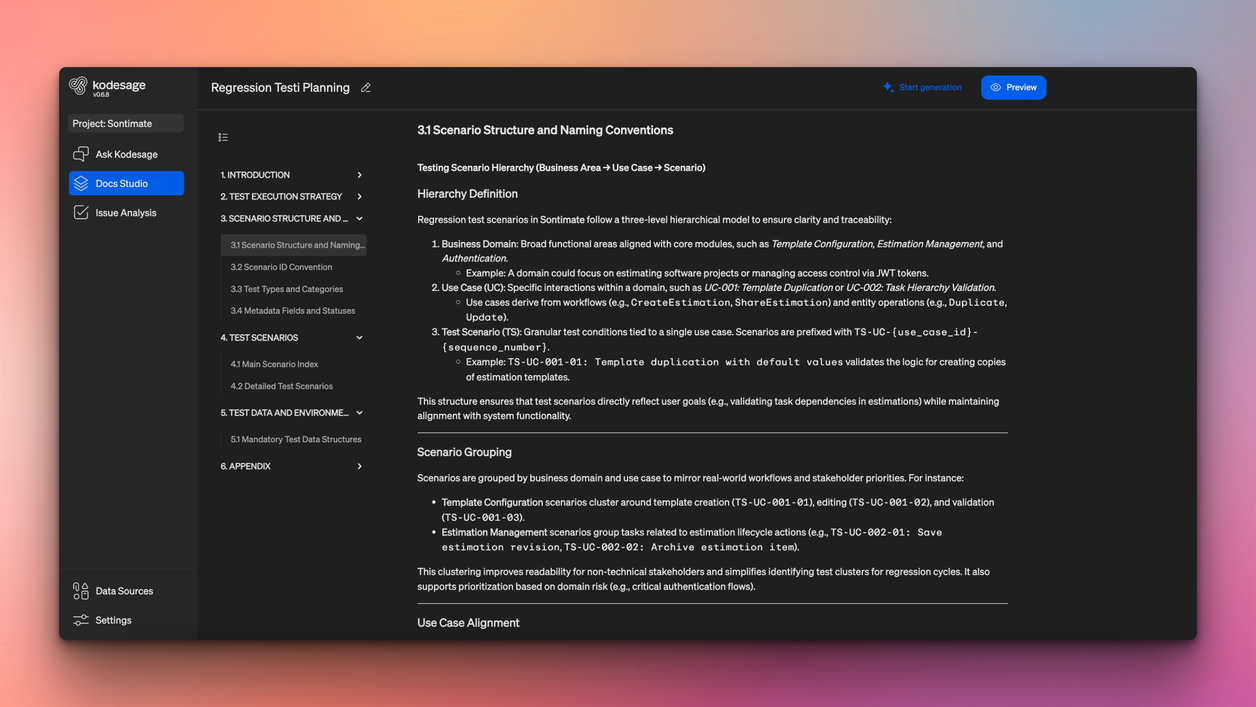Expand the 1. INTRODUCTION section
Screen dimensions: 1256x707
point(359,174)
